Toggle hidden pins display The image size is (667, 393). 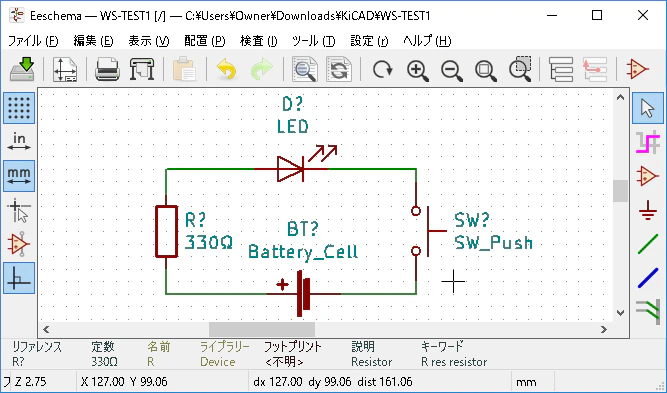(x=19, y=244)
